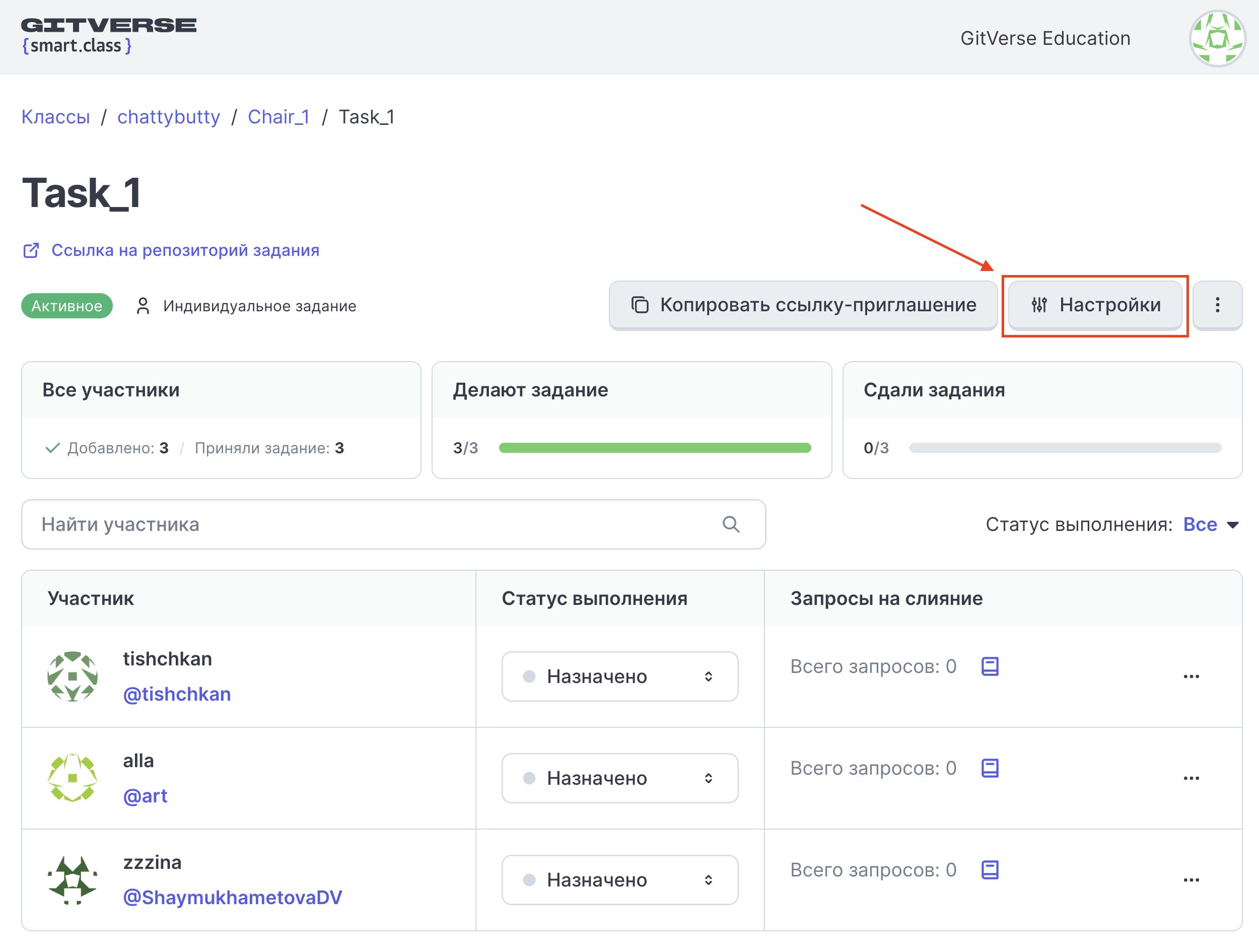This screenshot has height=952, width=1259.
Task: Click the external link icon beside repository link
Action: coord(31,250)
